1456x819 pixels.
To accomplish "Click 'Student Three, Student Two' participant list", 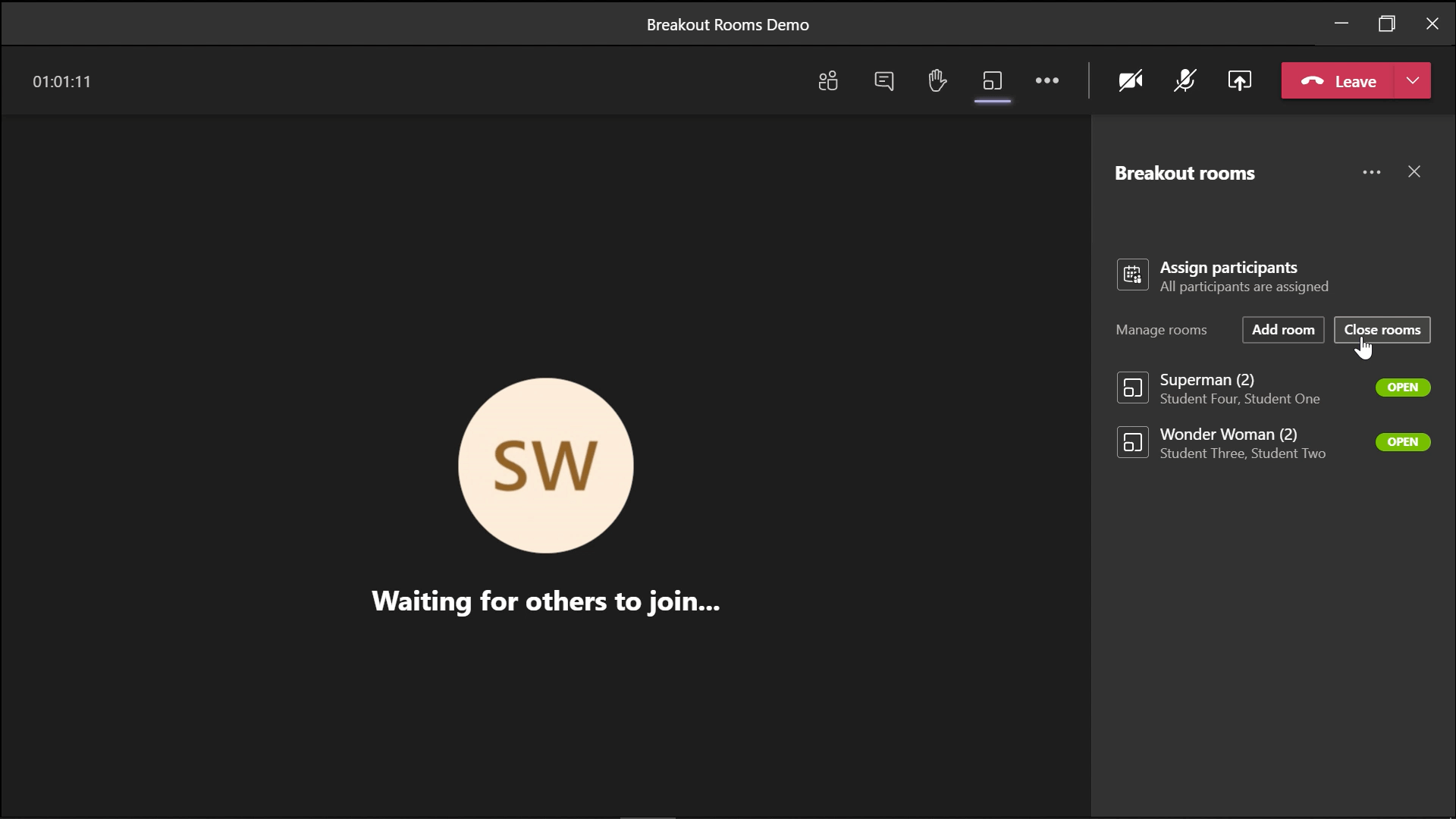I will (x=1243, y=453).
